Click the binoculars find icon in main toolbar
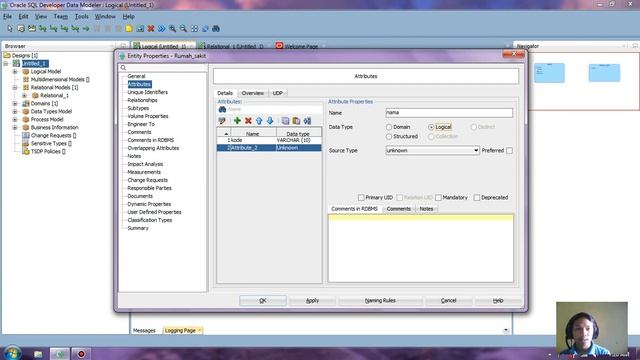 point(216,29)
